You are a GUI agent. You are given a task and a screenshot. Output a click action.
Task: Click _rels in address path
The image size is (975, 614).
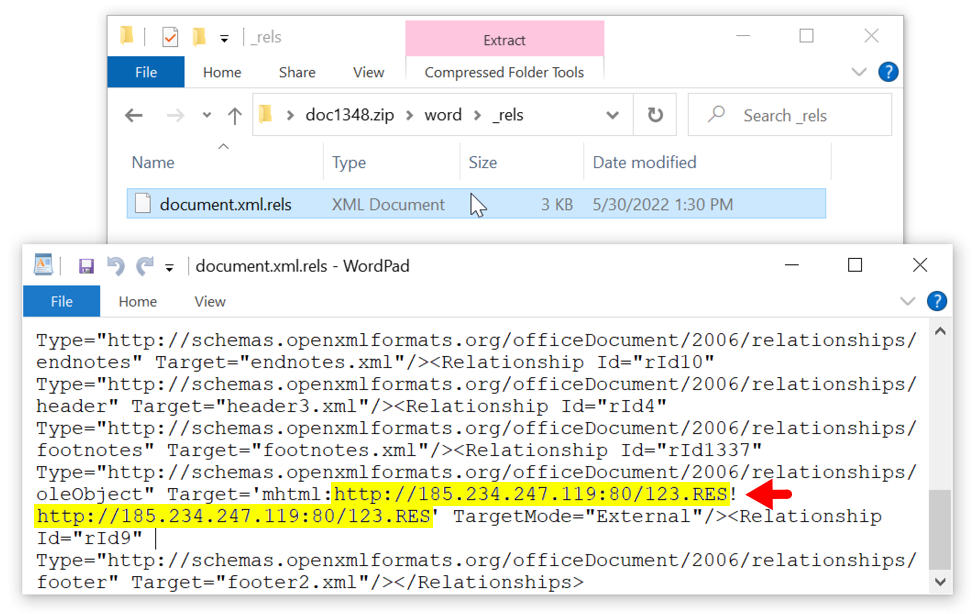pyautogui.click(x=508, y=115)
